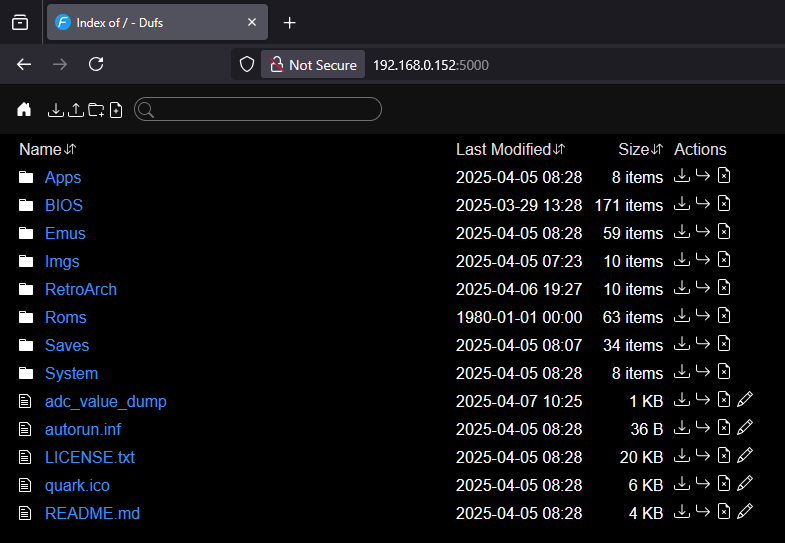785x543 pixels.
Task: Delete the quark.ico file
Action: click(724, 484)
